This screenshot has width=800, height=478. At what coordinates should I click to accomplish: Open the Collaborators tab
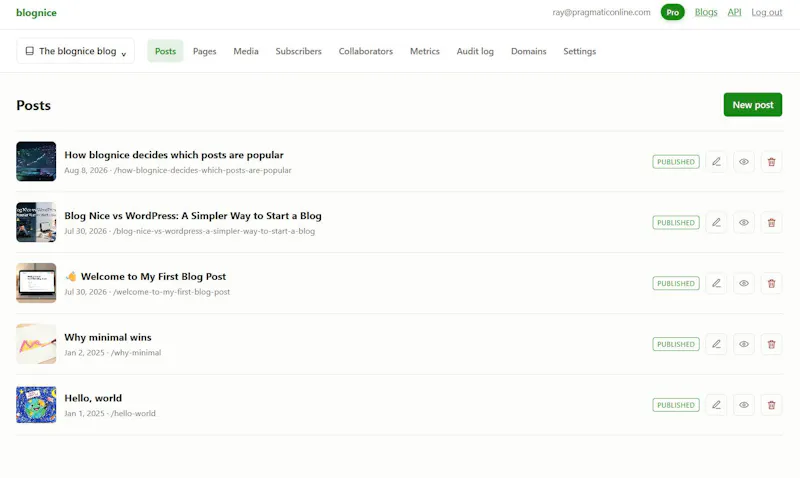(366, 51)
